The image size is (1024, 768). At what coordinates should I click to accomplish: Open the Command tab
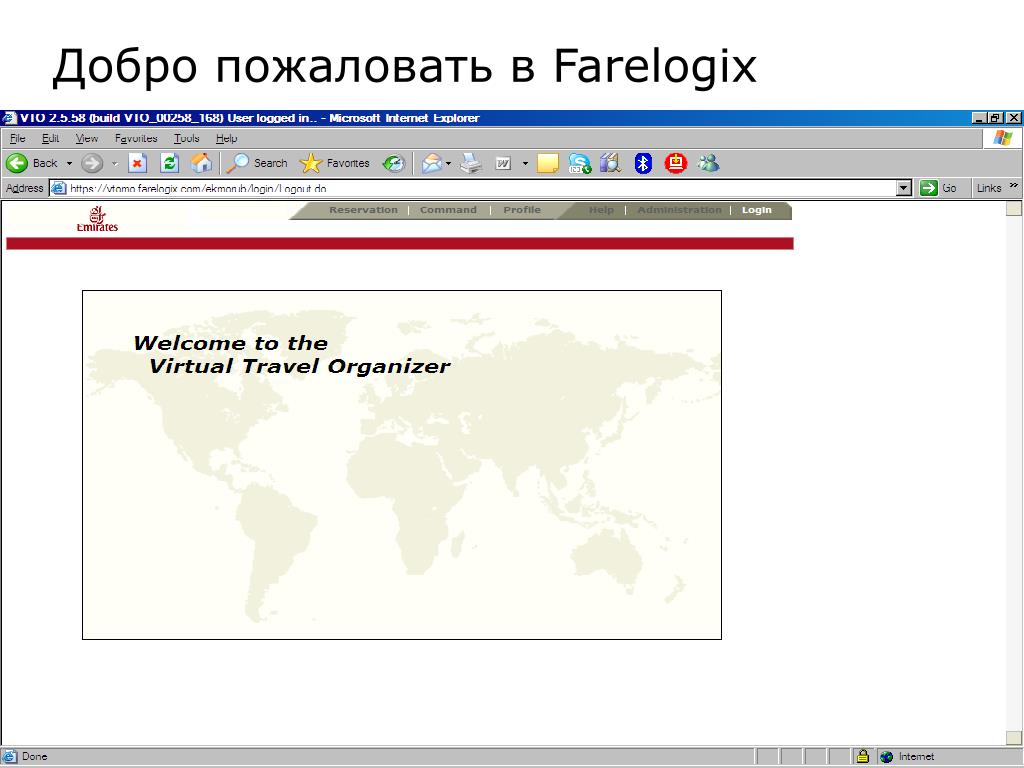pyautogui.click(x=448, y=210)
